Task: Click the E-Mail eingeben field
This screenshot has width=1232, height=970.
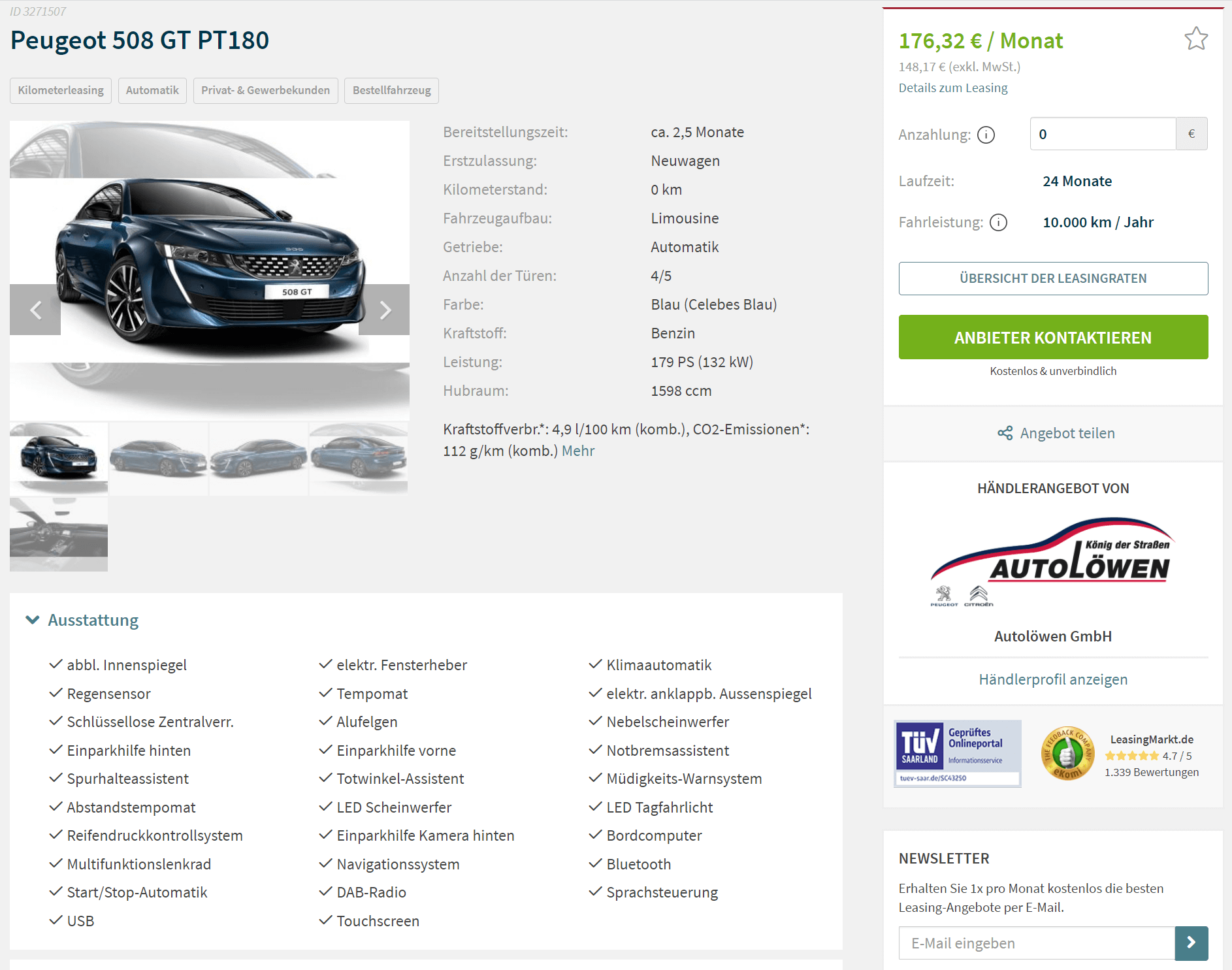Action: tap(1037, 943)
